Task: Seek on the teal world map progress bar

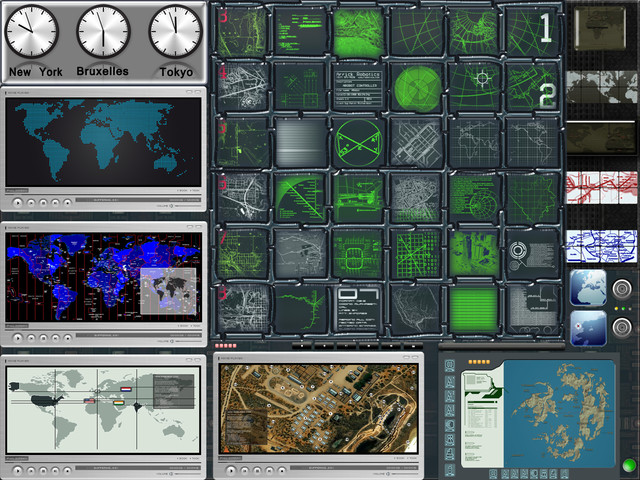Action: 138,200
